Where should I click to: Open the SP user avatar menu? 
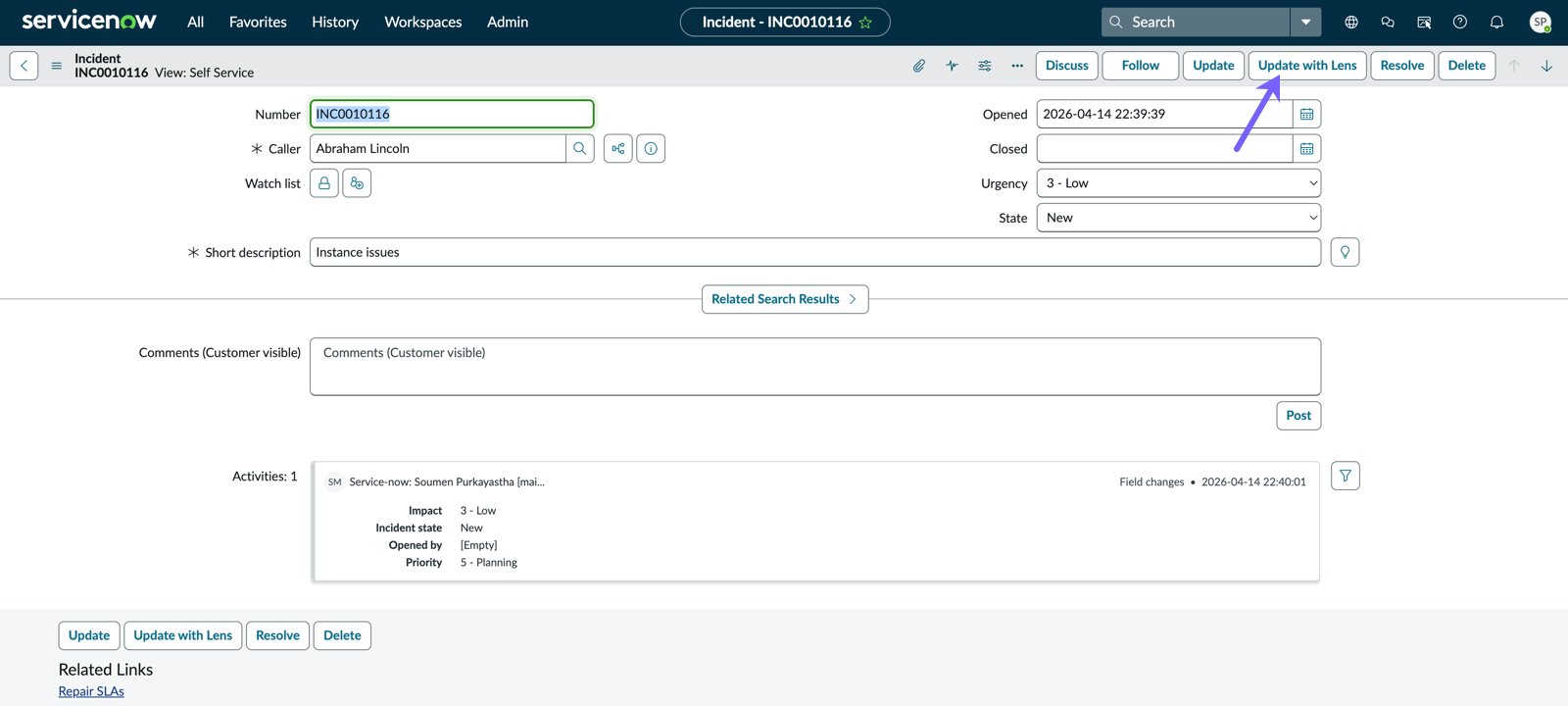(x=1541, y=22)
